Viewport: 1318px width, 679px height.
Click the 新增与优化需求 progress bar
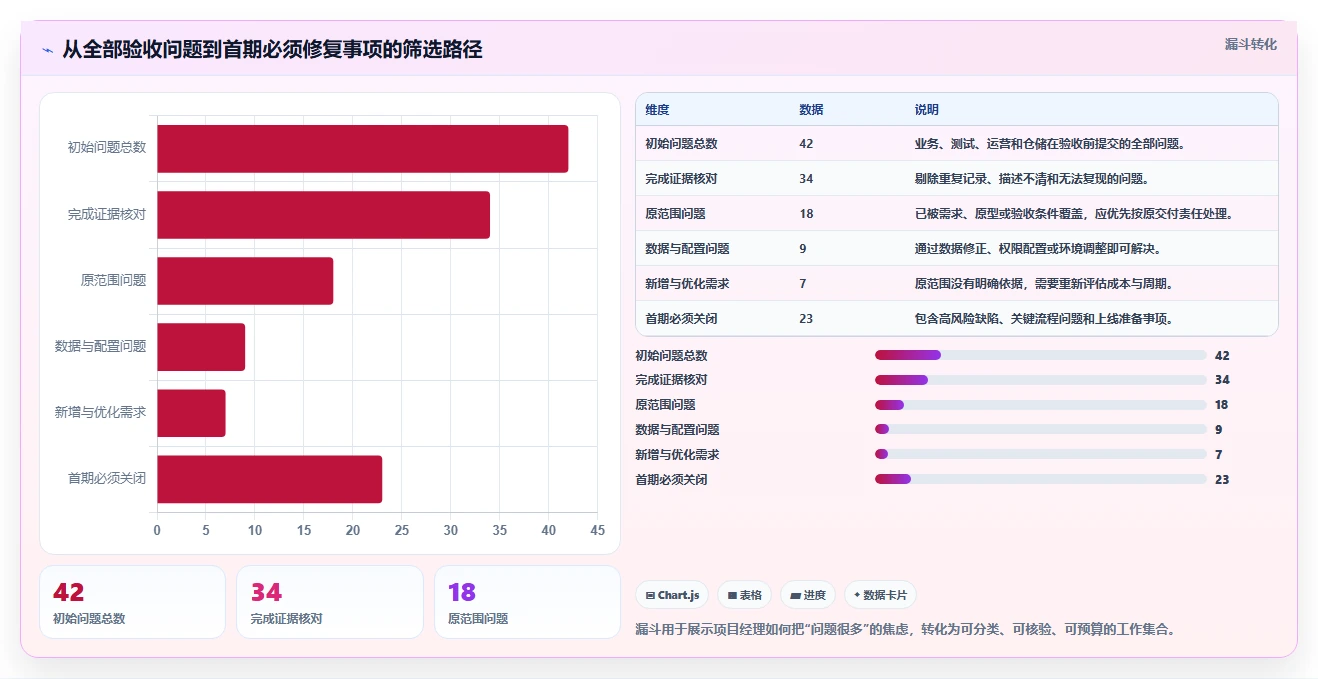tap(1041, 455)
